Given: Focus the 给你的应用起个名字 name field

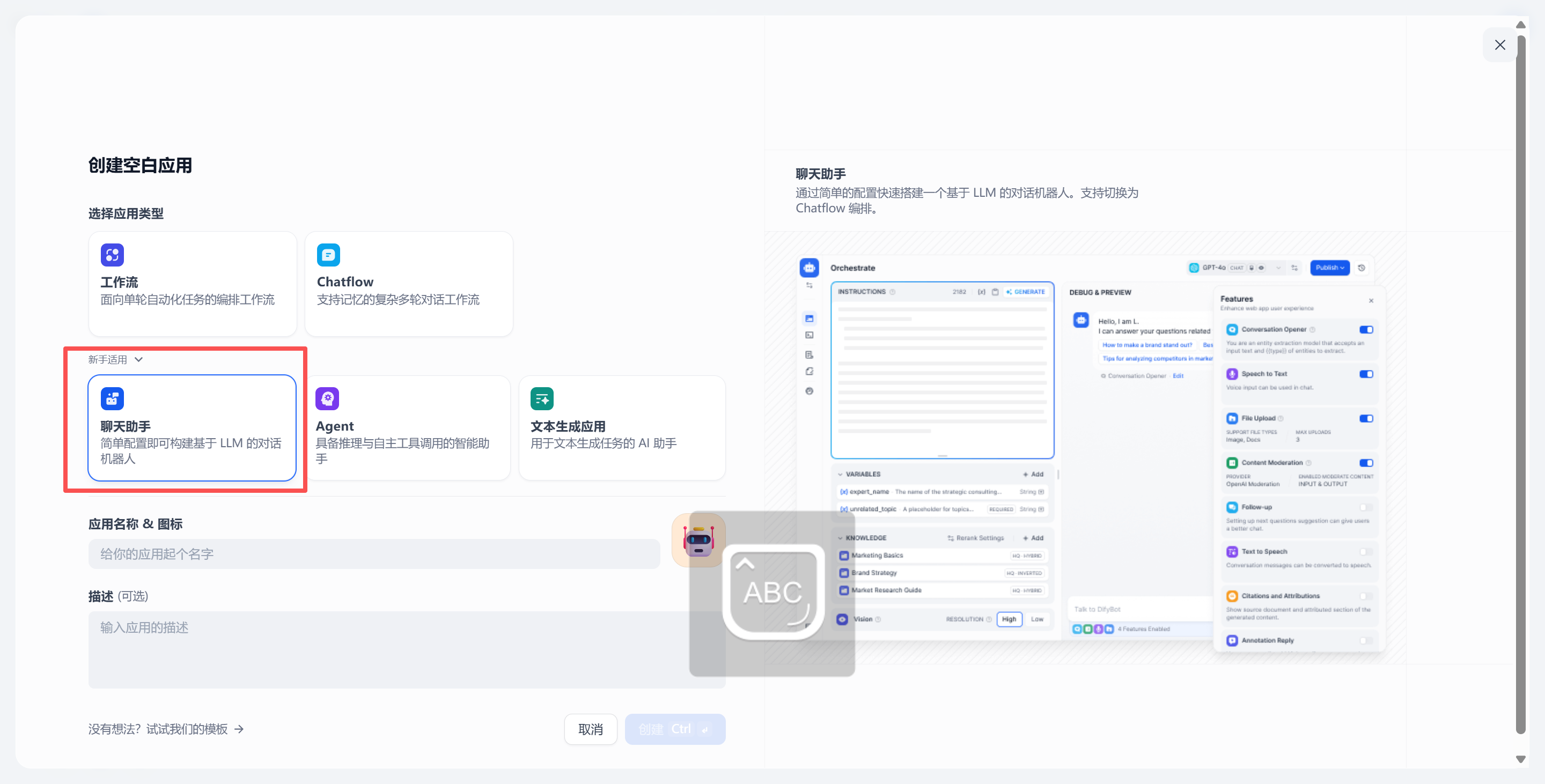Looking at the screenshot, I should [x=374, y=554].
